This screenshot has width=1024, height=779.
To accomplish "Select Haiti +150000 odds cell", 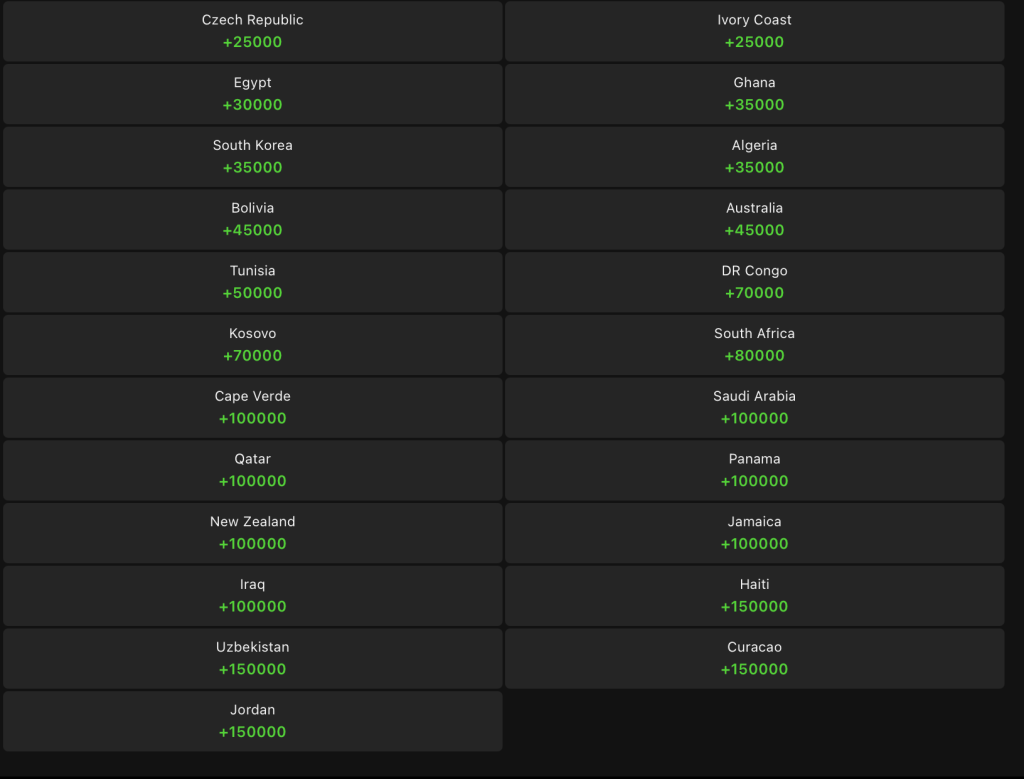I will click(754, 596).
